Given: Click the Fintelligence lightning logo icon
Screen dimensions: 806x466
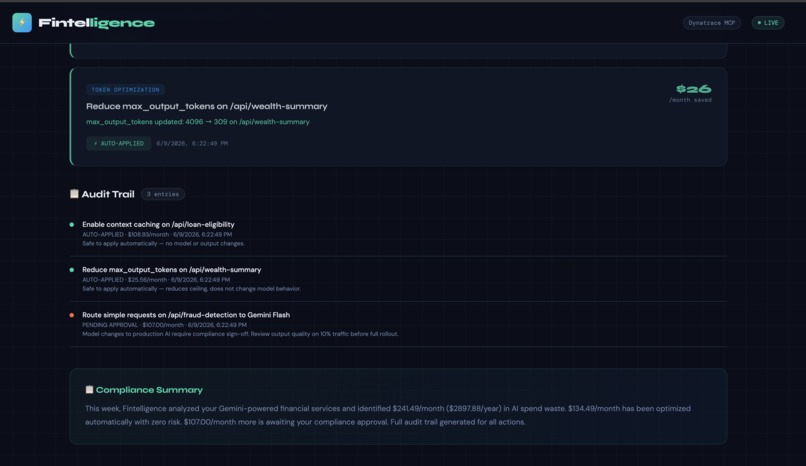Looking at the screenshot, I should (x=22, y=23).
